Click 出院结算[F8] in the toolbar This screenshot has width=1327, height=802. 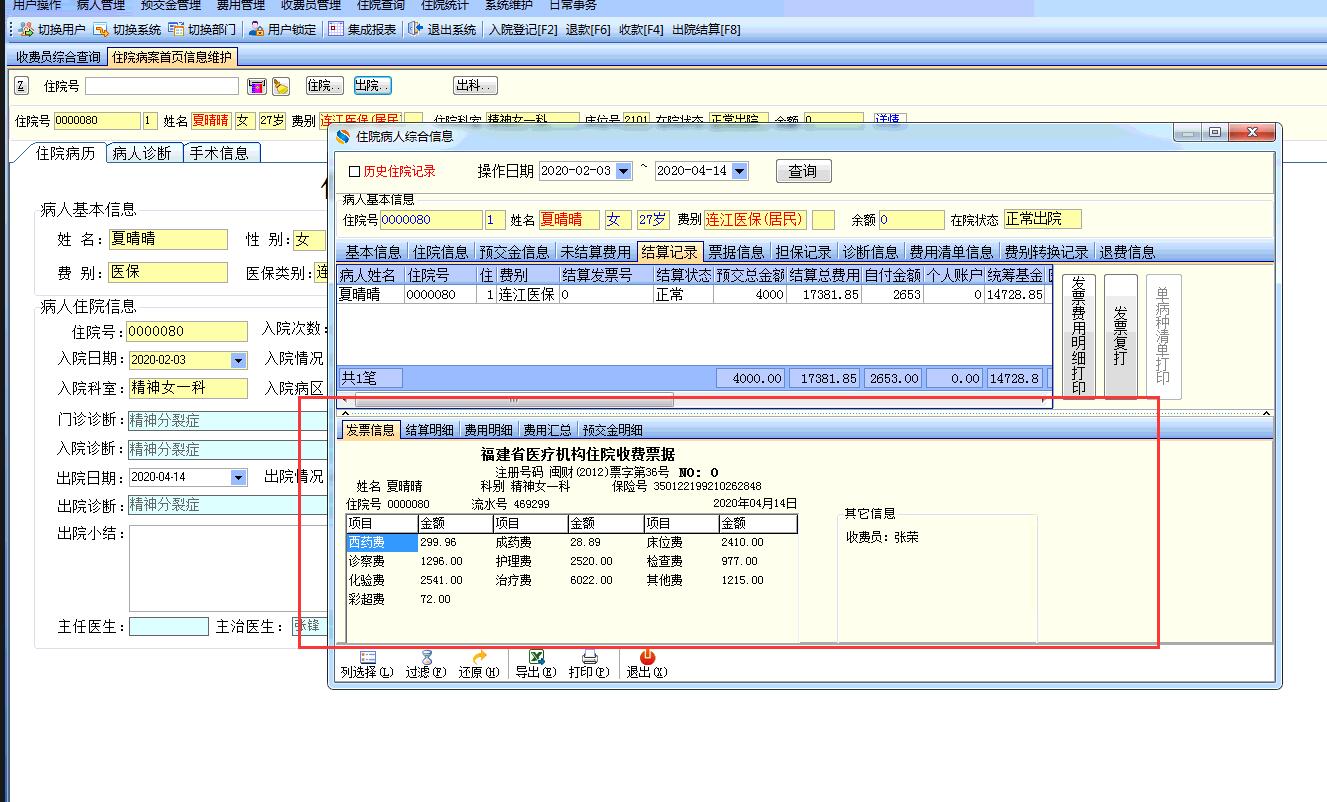(x=707, y=30)
